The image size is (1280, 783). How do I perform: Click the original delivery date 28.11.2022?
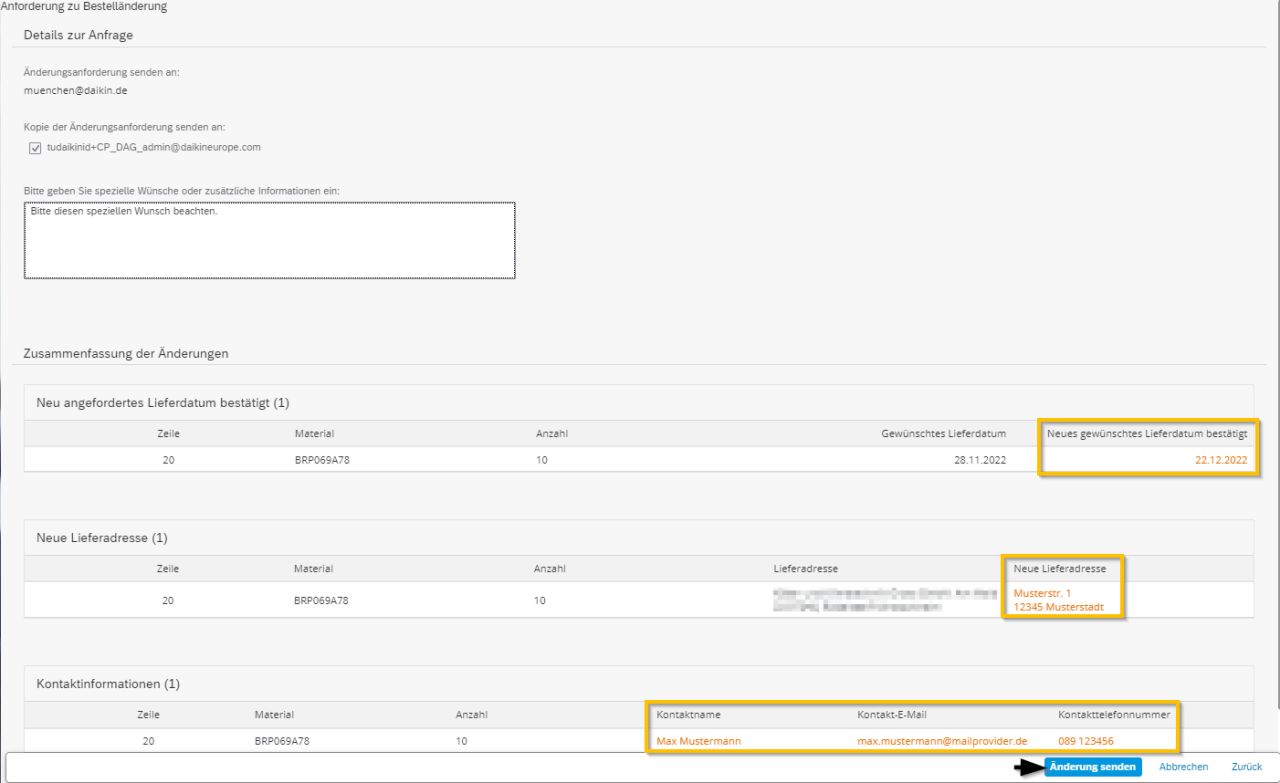coord(980,460)
